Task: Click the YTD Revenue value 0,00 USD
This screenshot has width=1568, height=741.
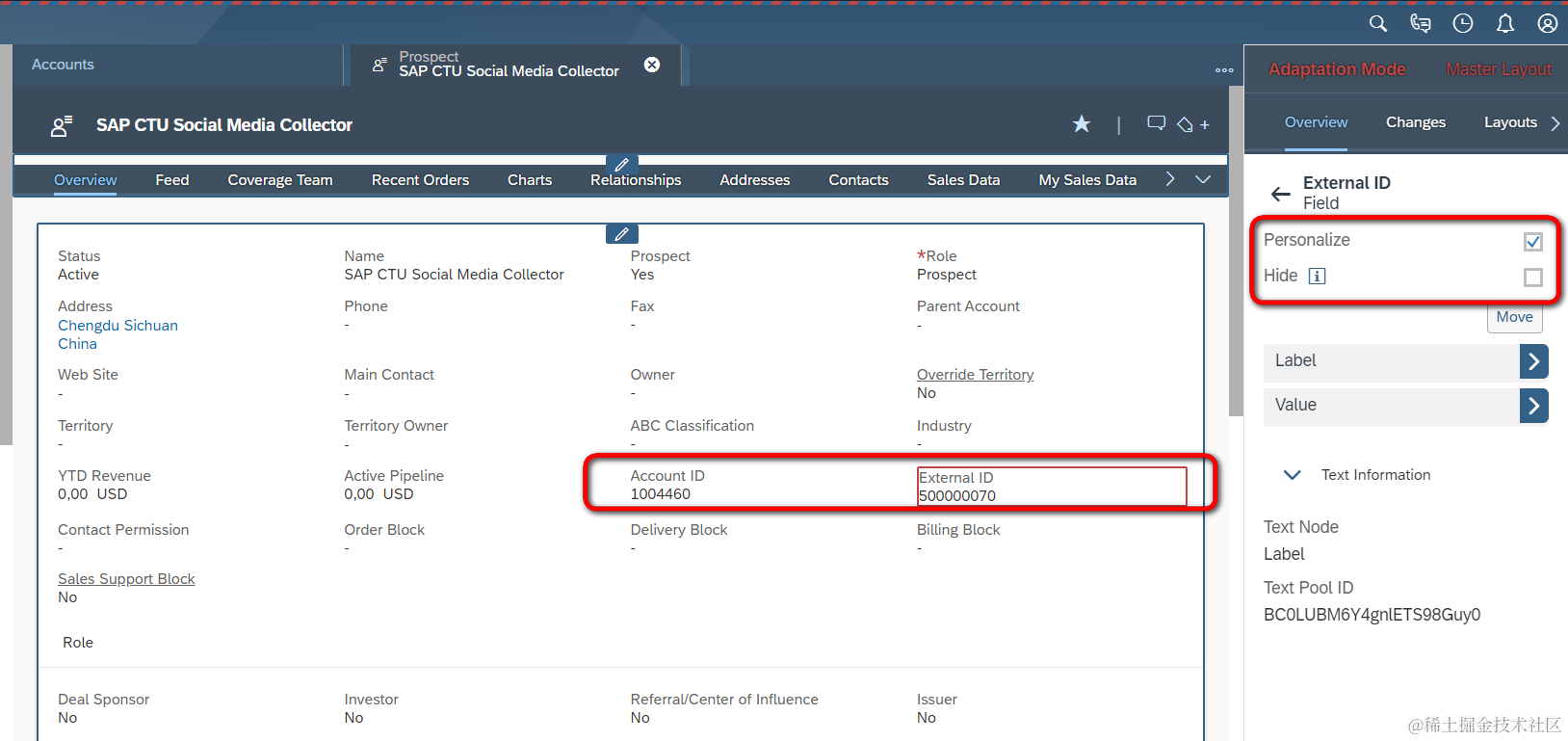Action: tap(92, 494)
